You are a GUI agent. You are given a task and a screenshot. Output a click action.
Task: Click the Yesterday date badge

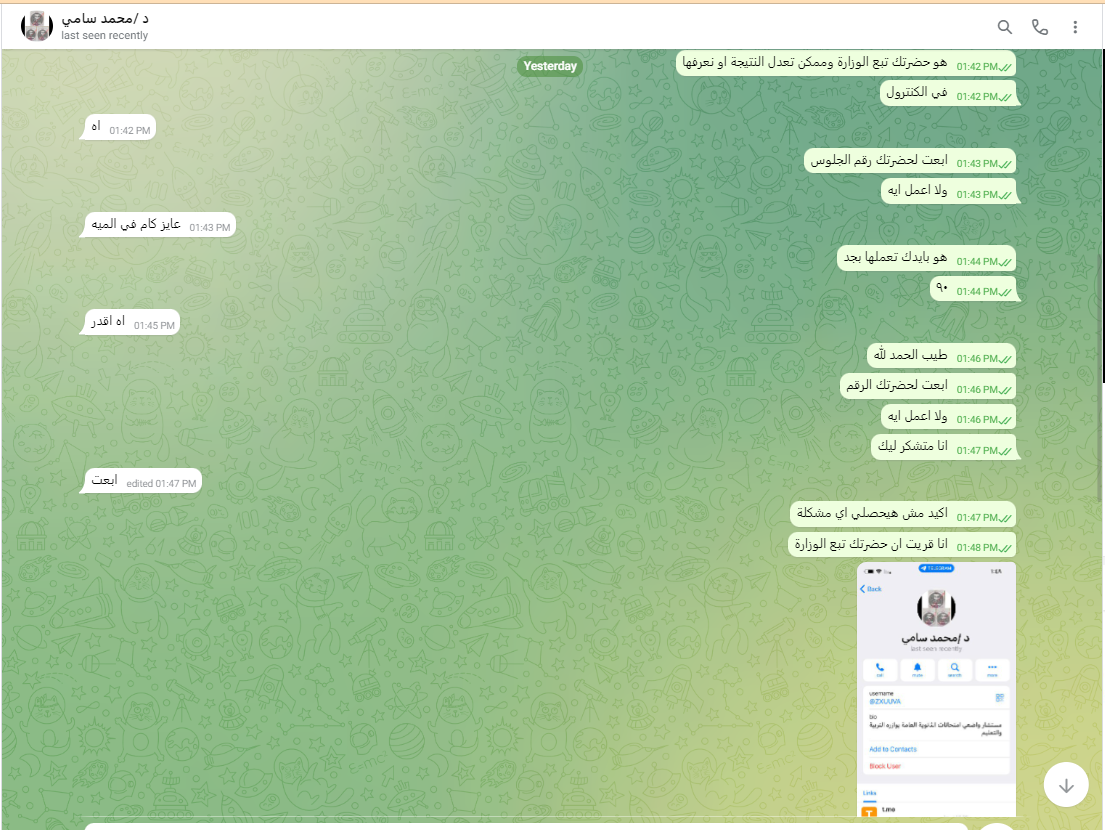pyautogui.click(x=550, y=66)
